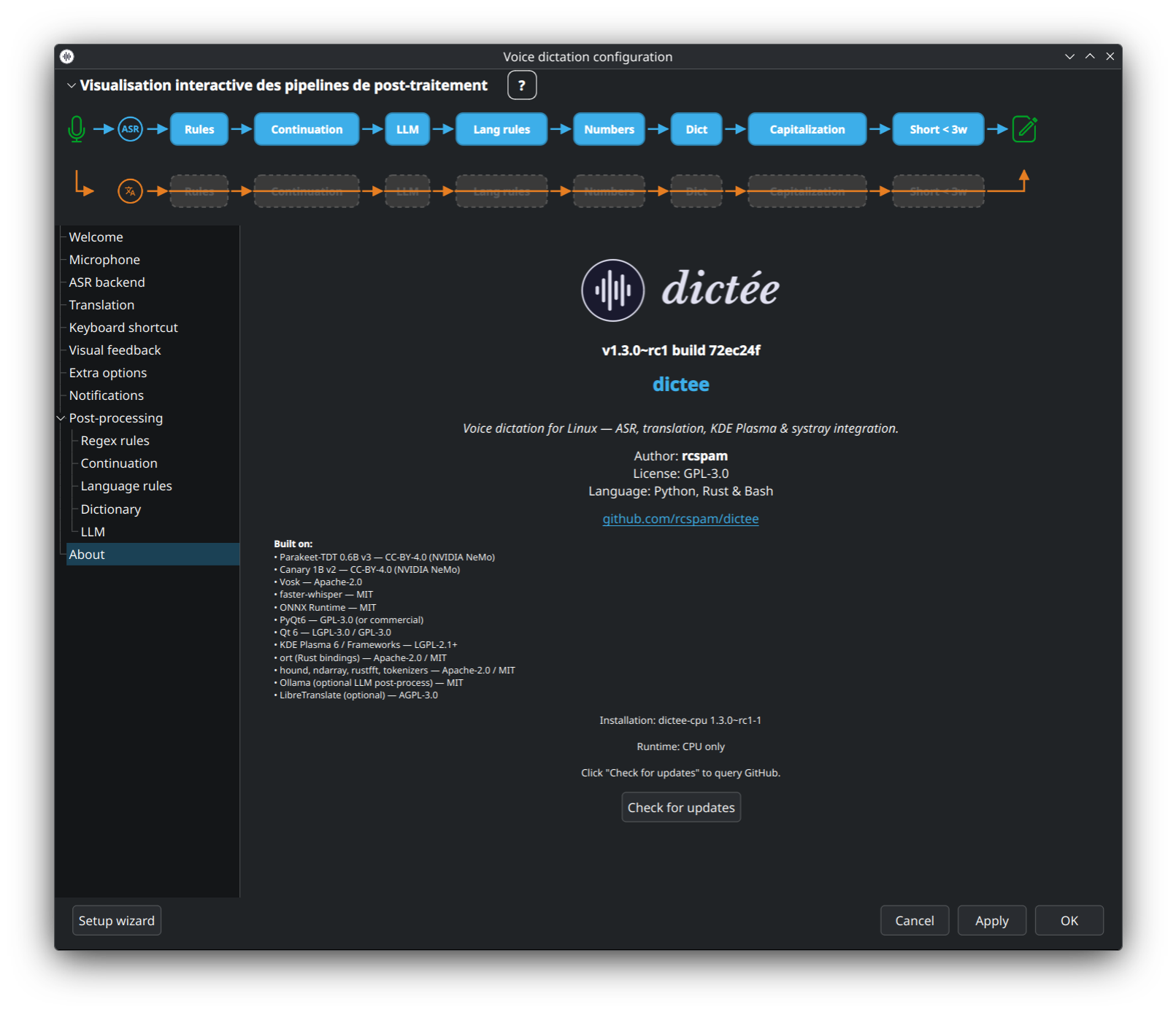Screen dimensions: 1176x1015
Task: Maximize the Voice dictation configuration window
Action: [1090, 56]
